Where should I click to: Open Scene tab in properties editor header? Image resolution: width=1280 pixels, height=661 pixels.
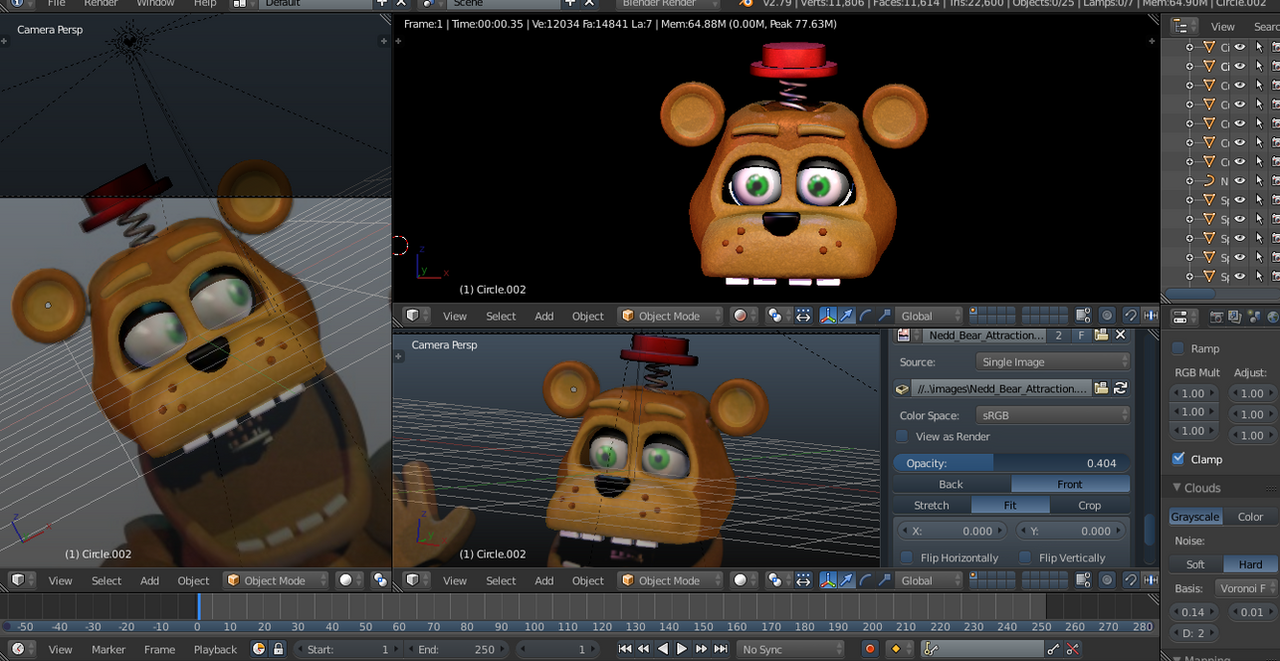1254,317
